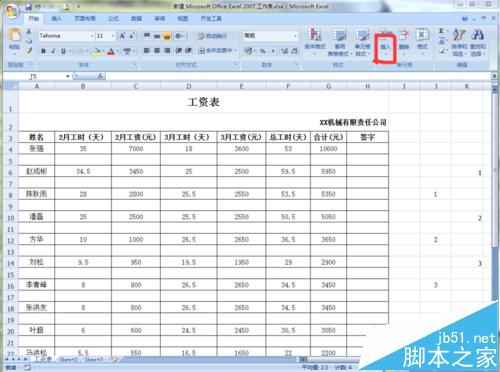500x372 pixels.
Task: Open the round Office button menu
Action: (x=11, y=11)
